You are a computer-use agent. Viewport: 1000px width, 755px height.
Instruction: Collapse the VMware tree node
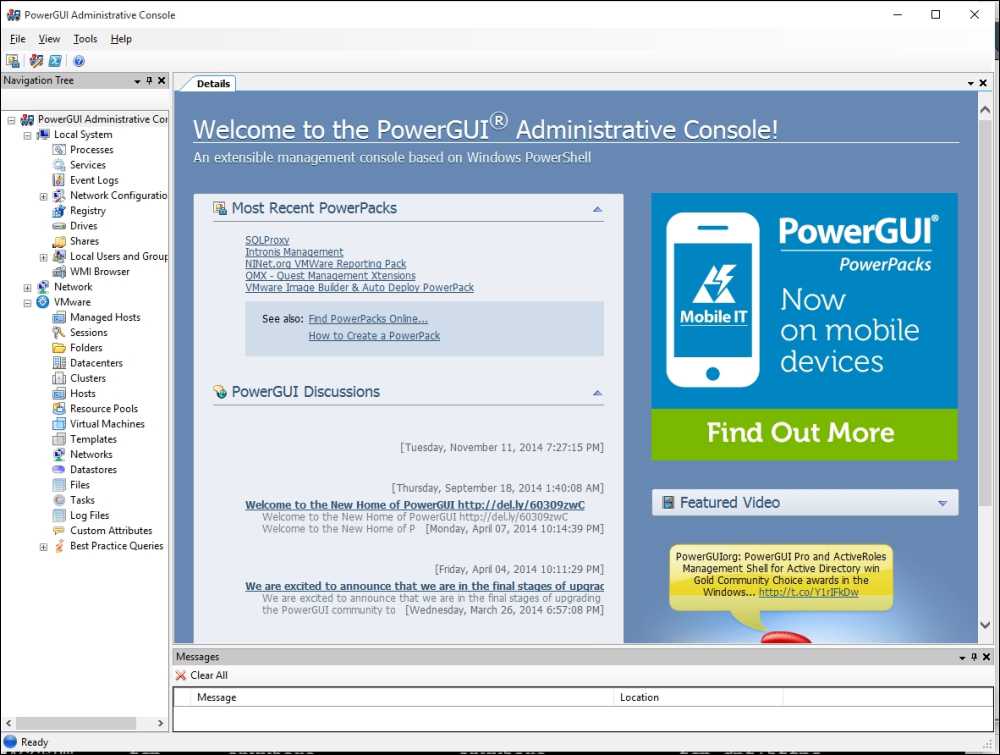point(27,303)
